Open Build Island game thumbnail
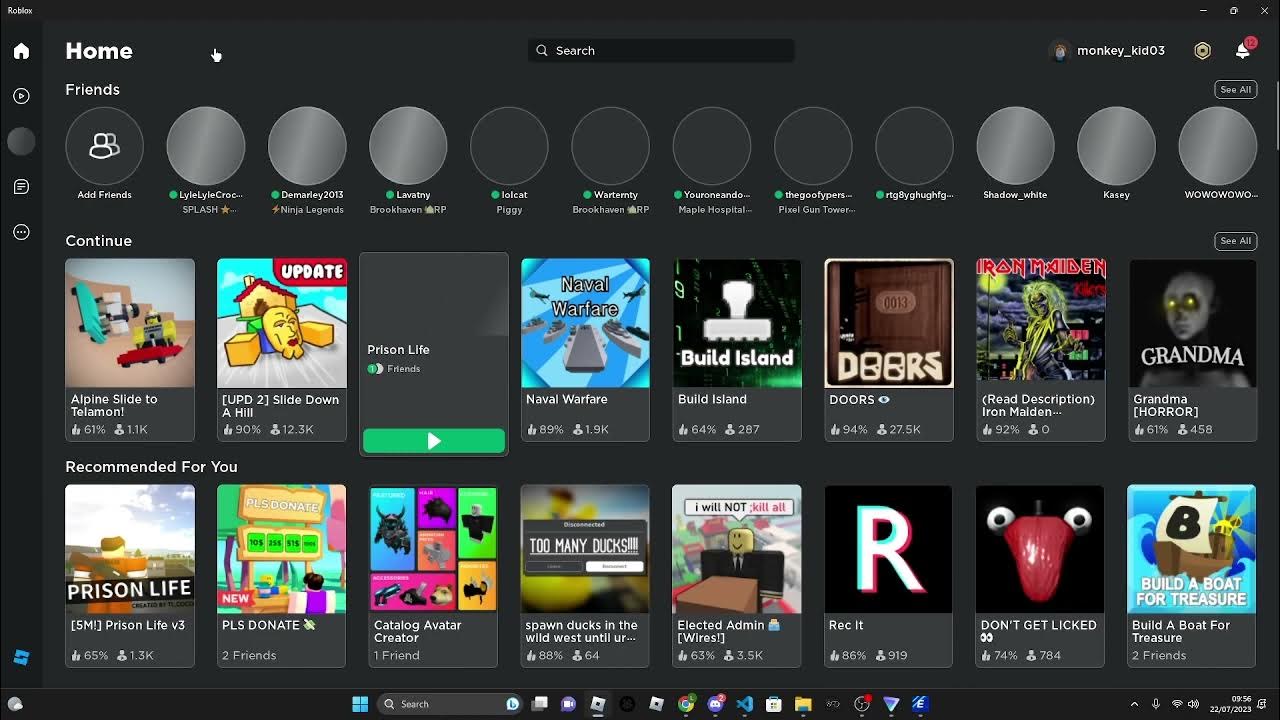Screen dimensions: 1280x720 (737, 323)
